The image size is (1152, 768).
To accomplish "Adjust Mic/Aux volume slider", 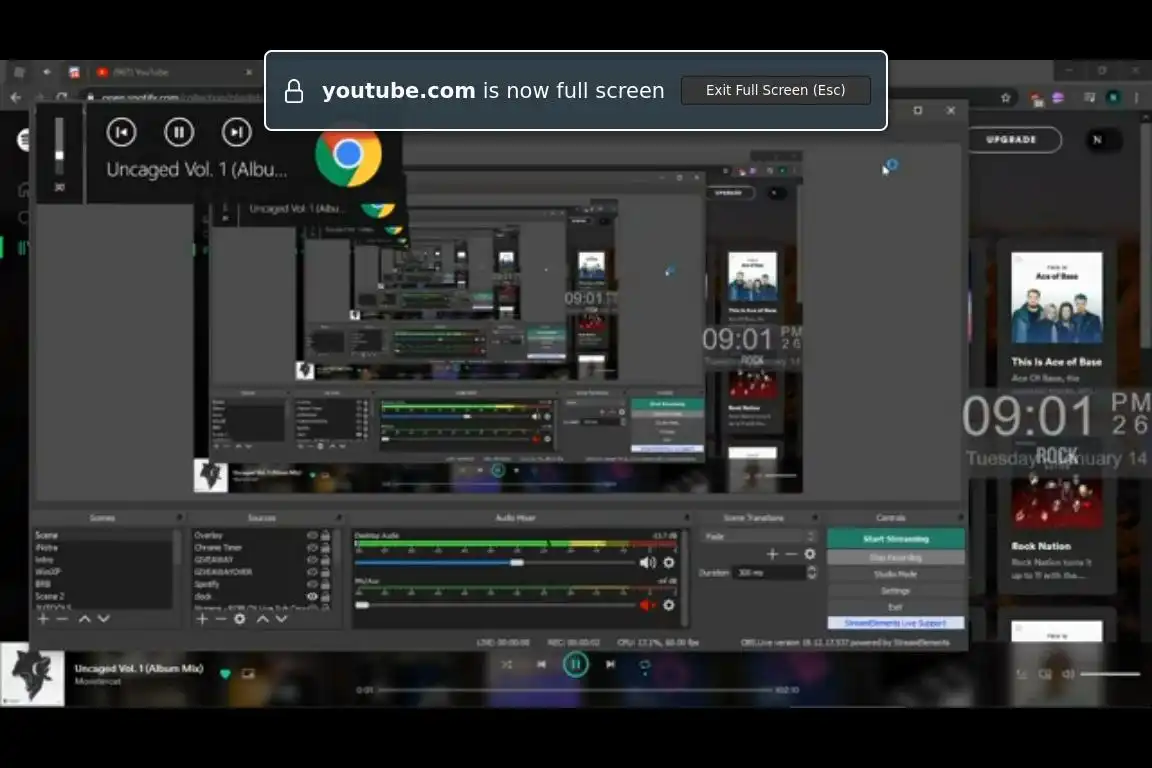I will 495,606.
